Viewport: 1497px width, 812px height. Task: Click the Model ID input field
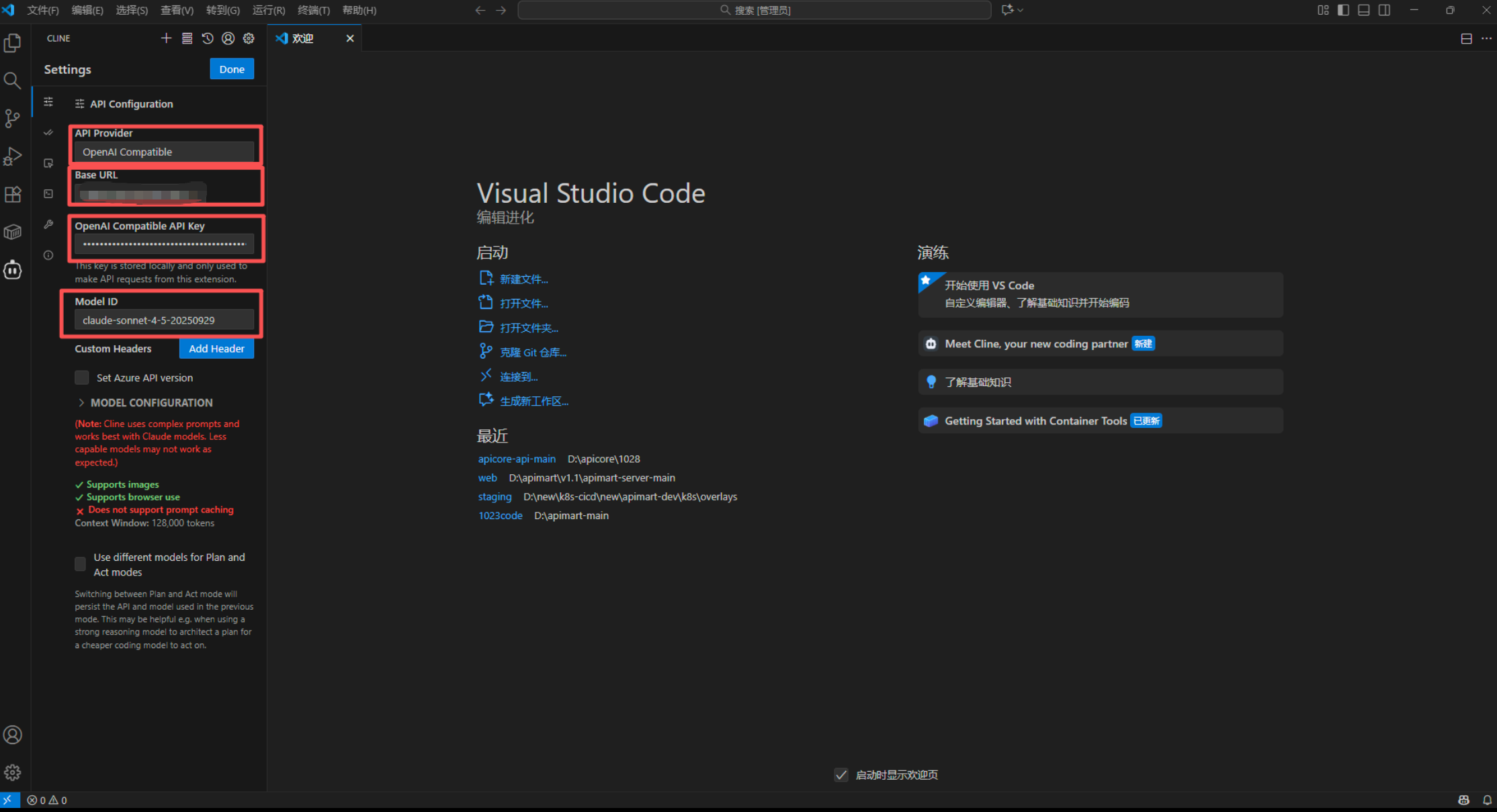[x=165, y=320]
